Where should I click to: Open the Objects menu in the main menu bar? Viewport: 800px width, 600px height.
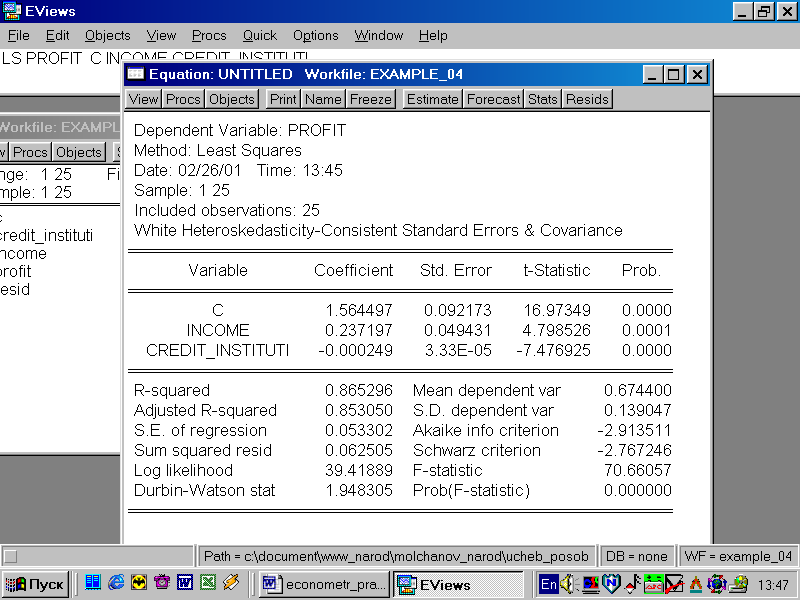click(108, 36)
